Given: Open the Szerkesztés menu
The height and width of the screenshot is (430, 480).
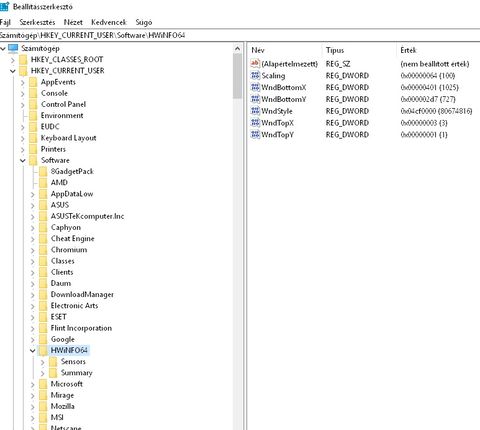Looking at the screenshot, I should coord(37,22).
